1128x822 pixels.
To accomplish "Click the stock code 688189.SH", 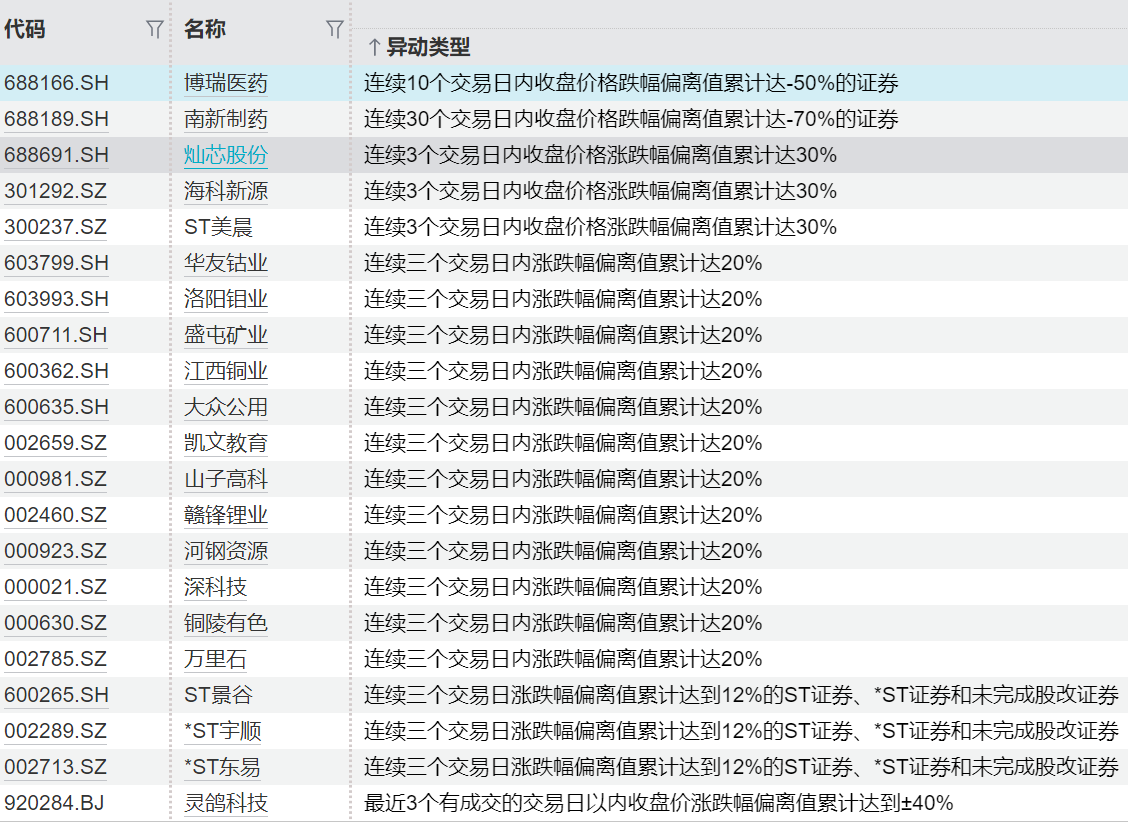I will tap(56, 119).
